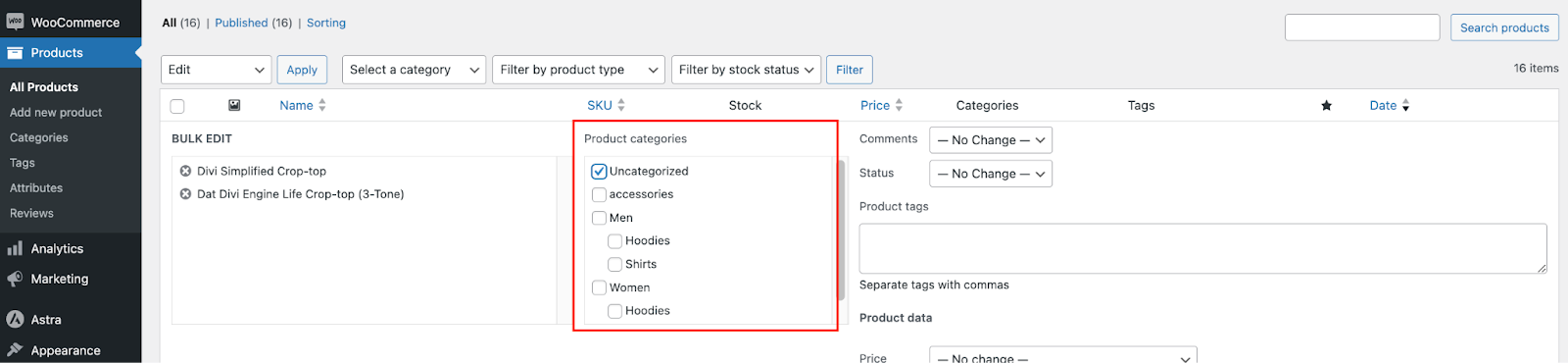Click the Search products button
The width and height of the screenshot is (1568, 363).
(1504, 27)
